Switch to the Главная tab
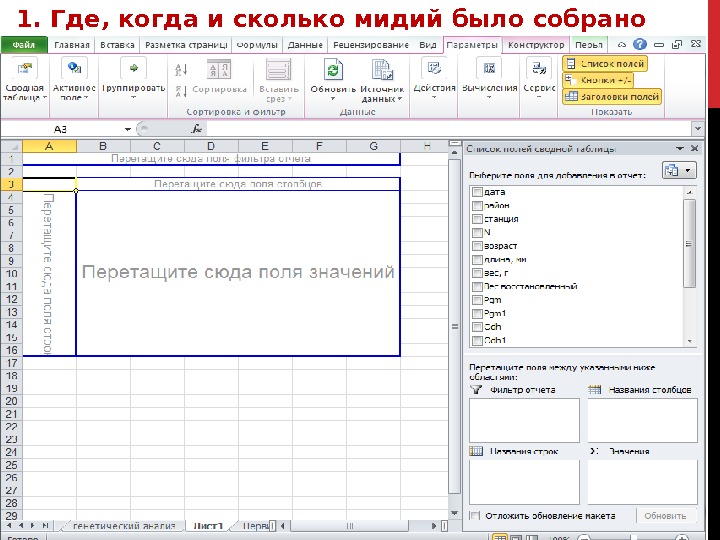 click(x=72, y=45)
